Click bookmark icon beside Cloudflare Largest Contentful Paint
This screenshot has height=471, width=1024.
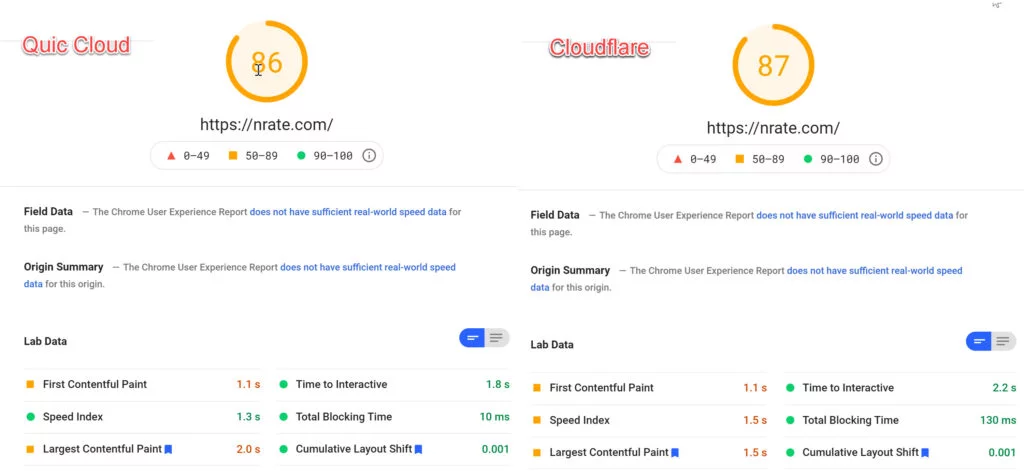click(x=675, y=452)
